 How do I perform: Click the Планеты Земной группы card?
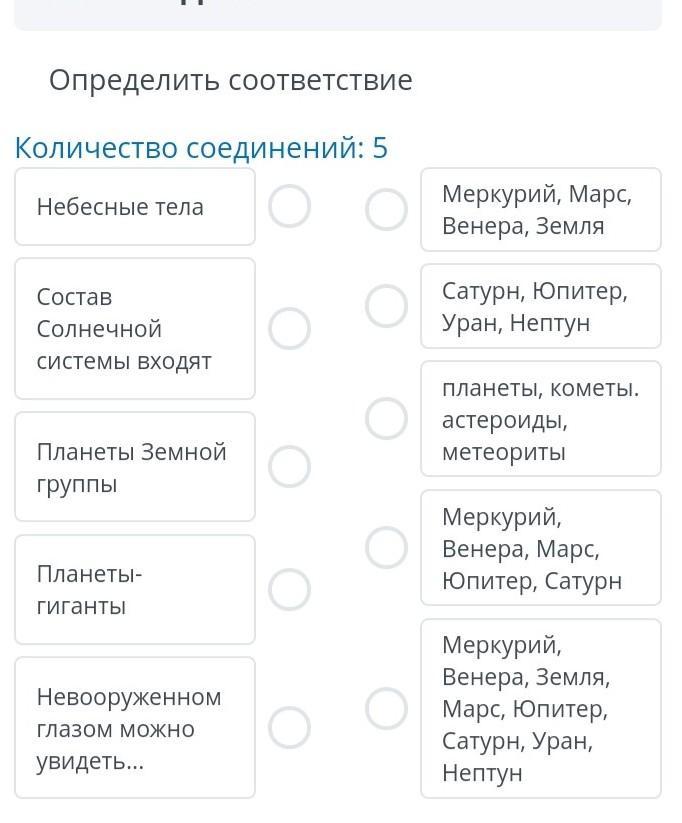(135, 467)
